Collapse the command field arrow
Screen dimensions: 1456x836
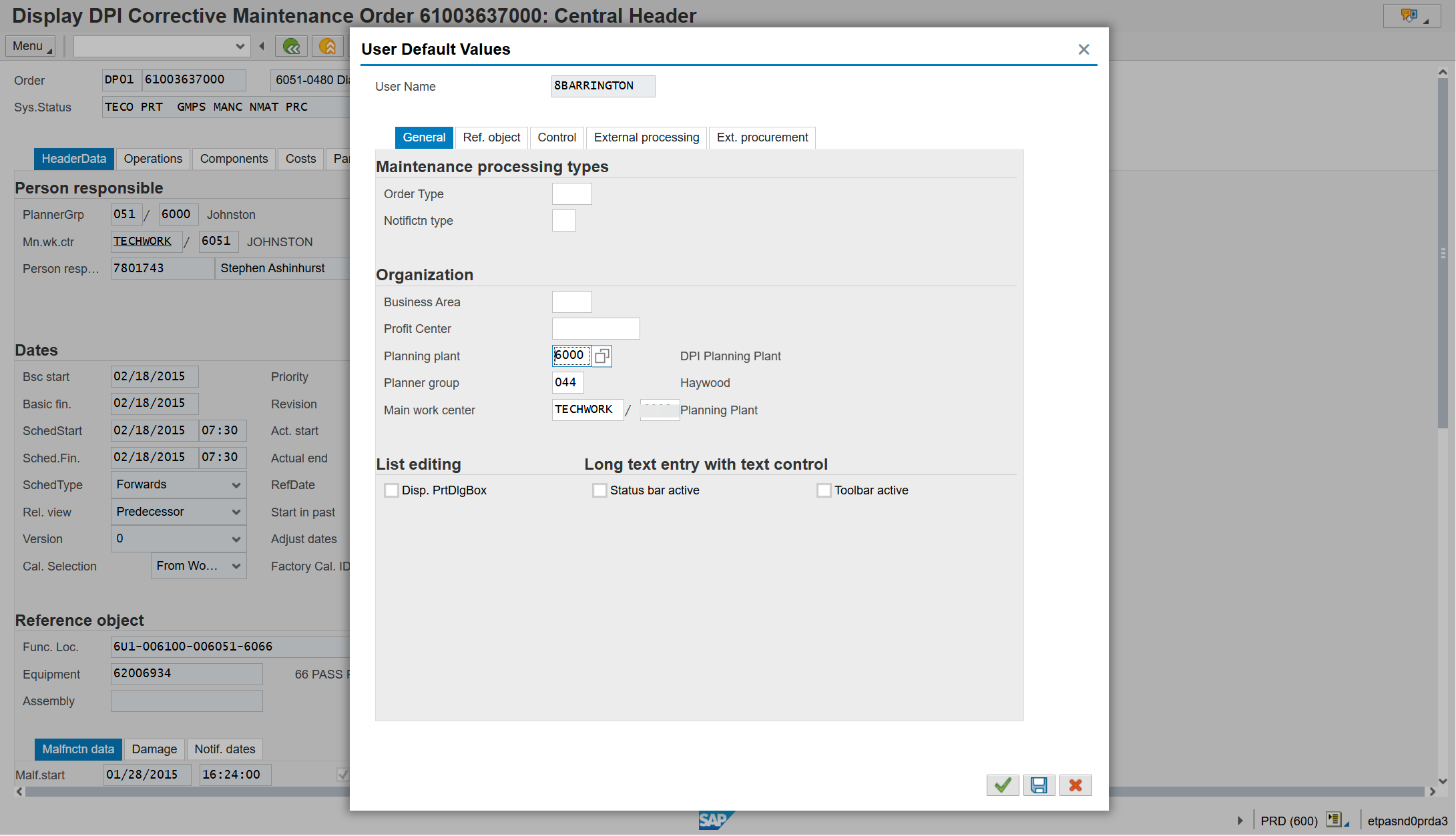click(262, 46)
